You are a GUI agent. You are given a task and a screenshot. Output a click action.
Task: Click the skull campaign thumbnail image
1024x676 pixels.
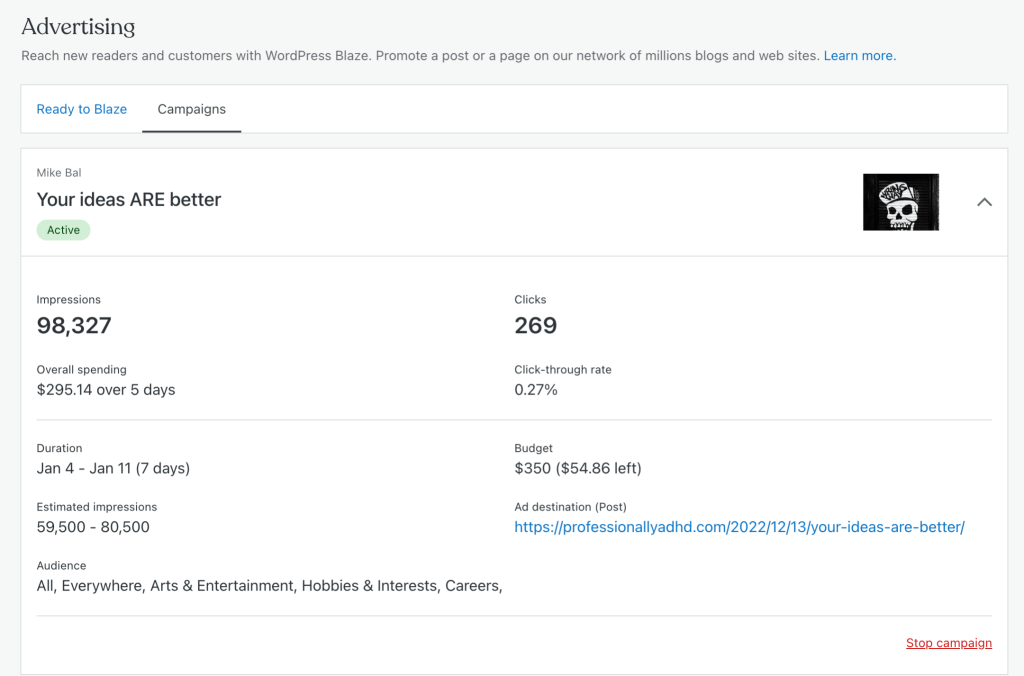[x=900, y=202]
